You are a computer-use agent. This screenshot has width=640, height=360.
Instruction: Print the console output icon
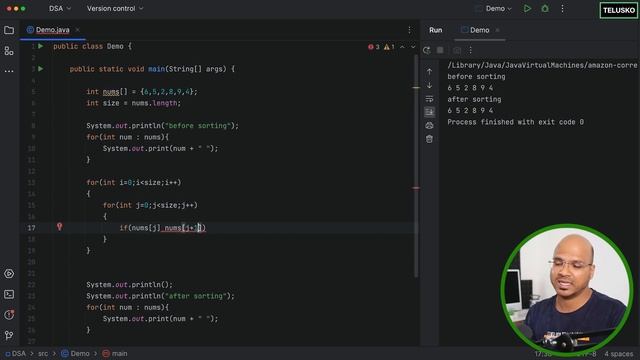(429, 125)
